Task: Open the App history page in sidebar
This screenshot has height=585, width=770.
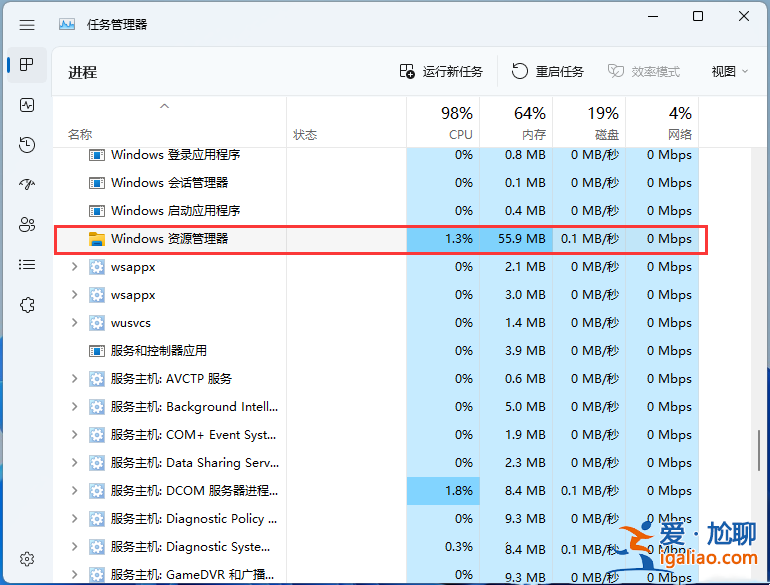Action: [x=27, y=145]
